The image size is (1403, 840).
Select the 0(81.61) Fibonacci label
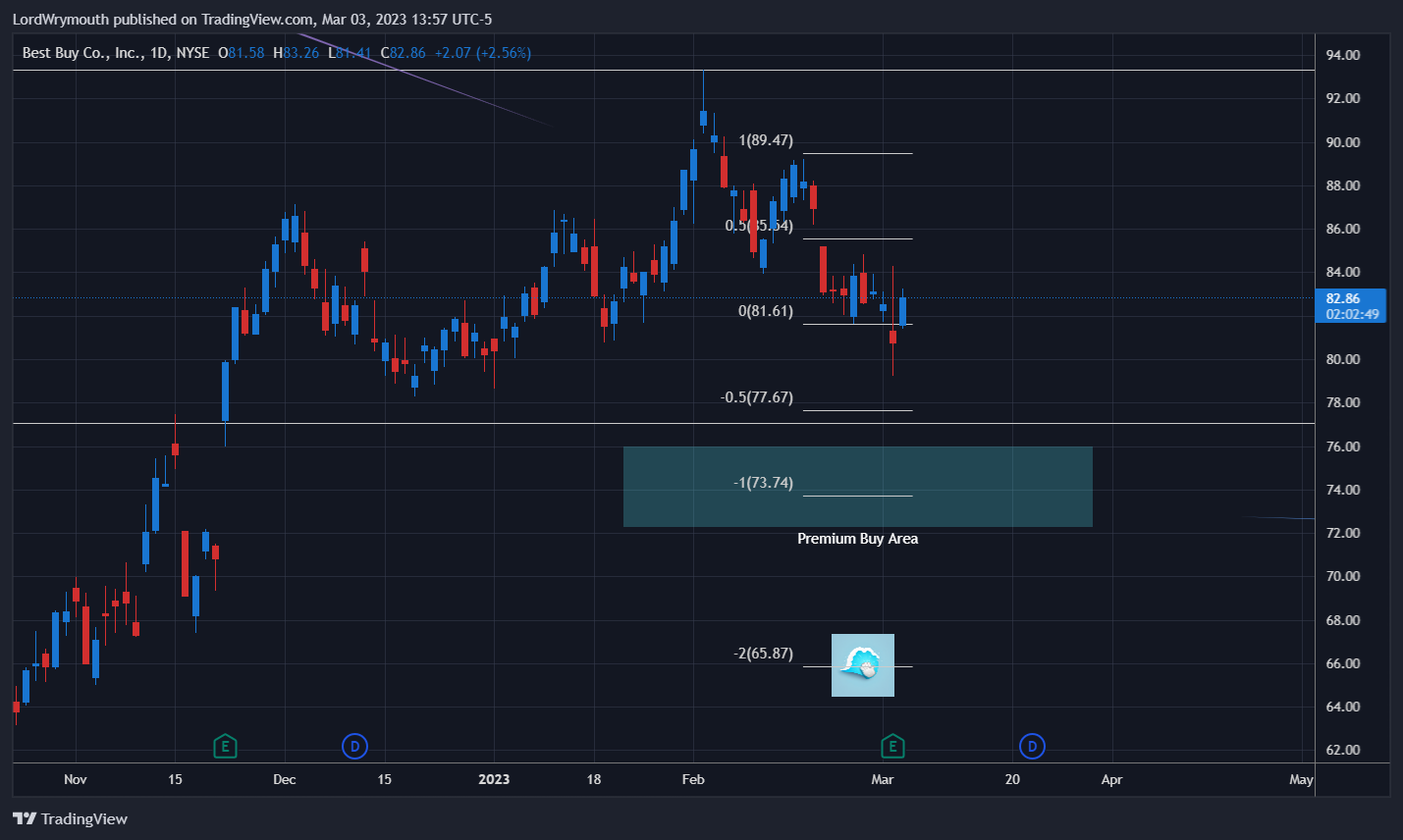(766, 311)
